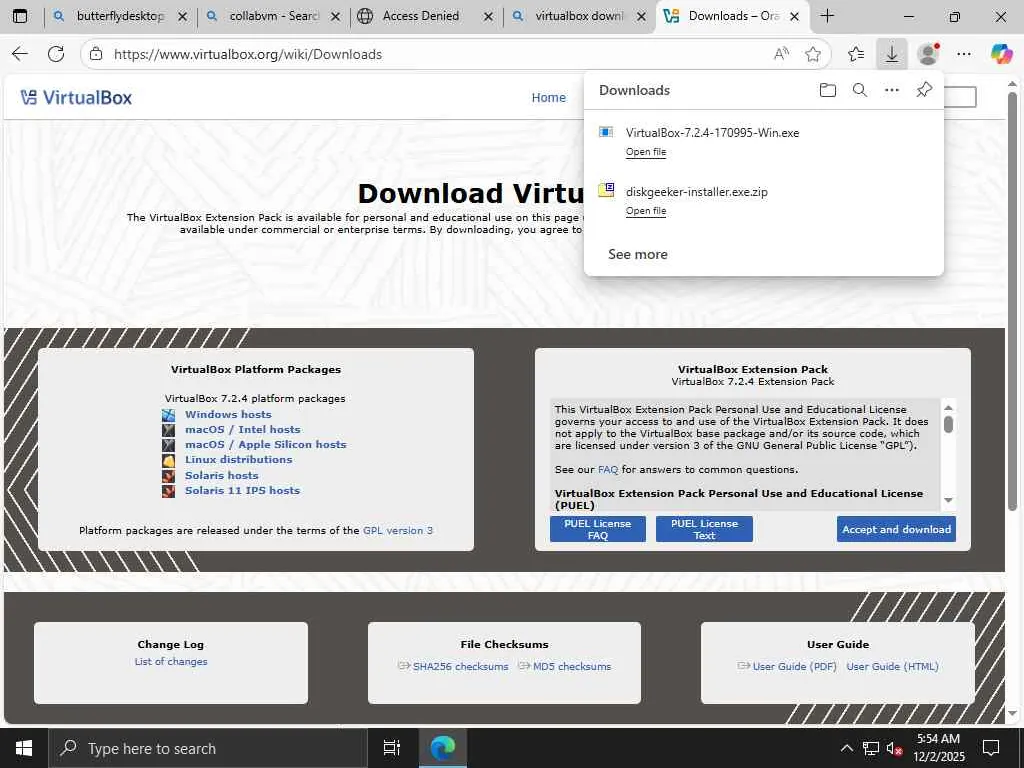Close the collabvm search tab
1024x768 pixels.
coord(336,17)
